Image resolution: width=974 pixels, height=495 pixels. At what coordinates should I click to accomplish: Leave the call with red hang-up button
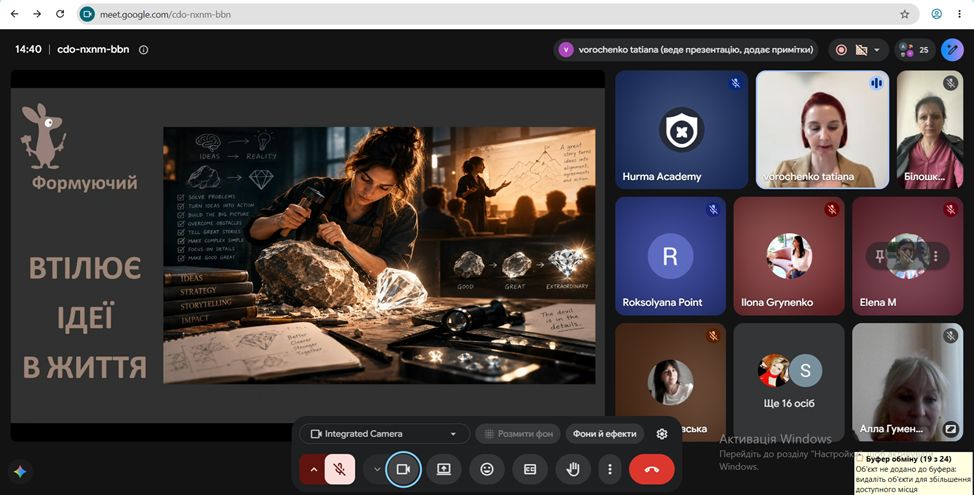[652, 469]
